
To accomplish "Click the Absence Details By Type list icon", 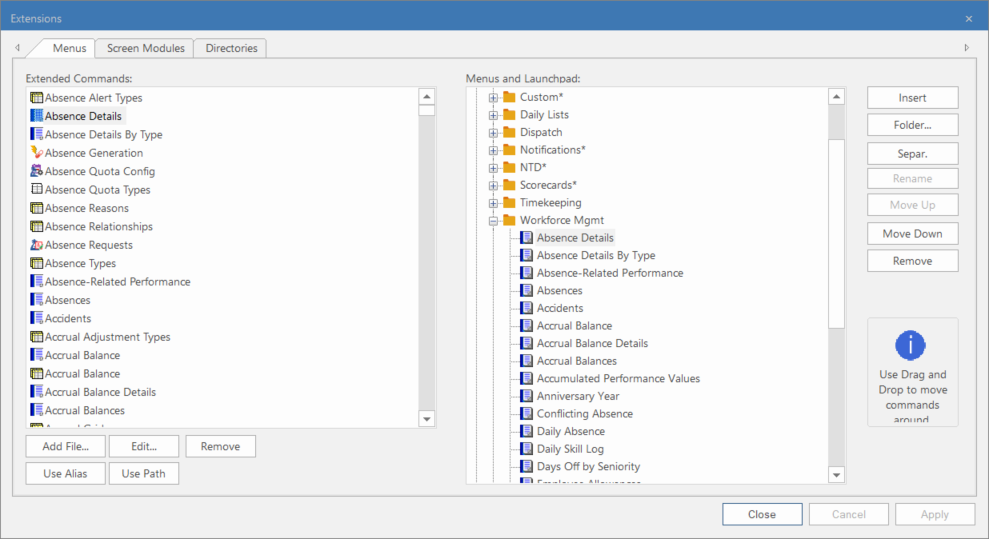I will click(x=37, y=134).
